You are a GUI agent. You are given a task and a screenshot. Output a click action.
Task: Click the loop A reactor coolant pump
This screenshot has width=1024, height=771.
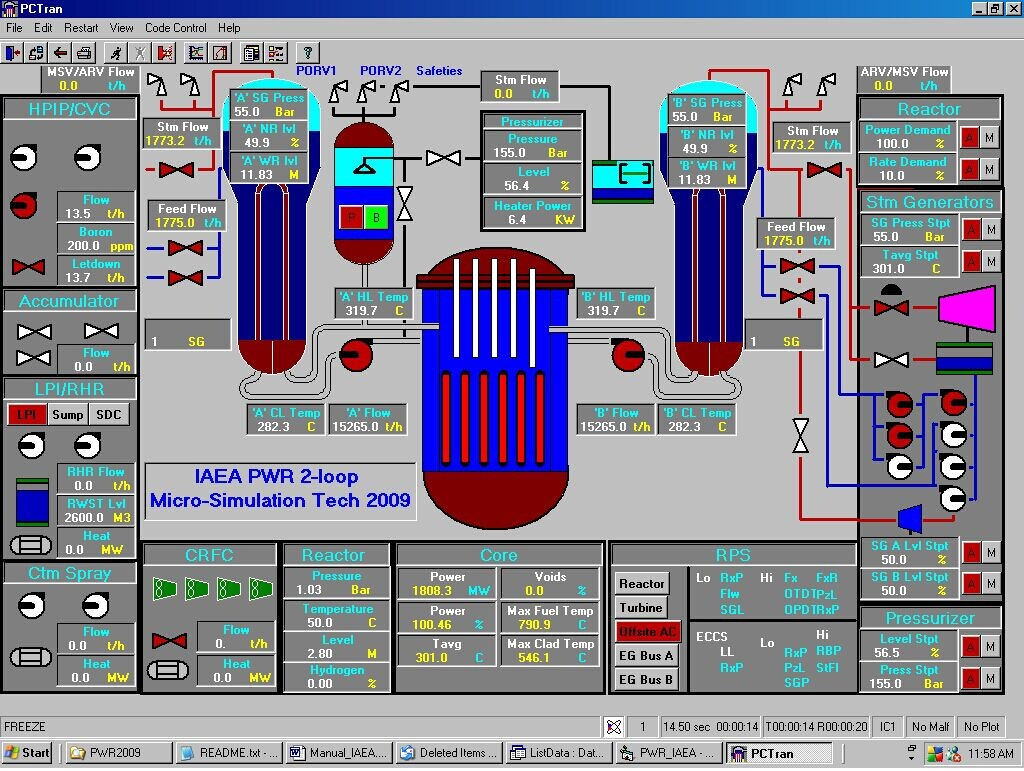[x=354, y=353]
